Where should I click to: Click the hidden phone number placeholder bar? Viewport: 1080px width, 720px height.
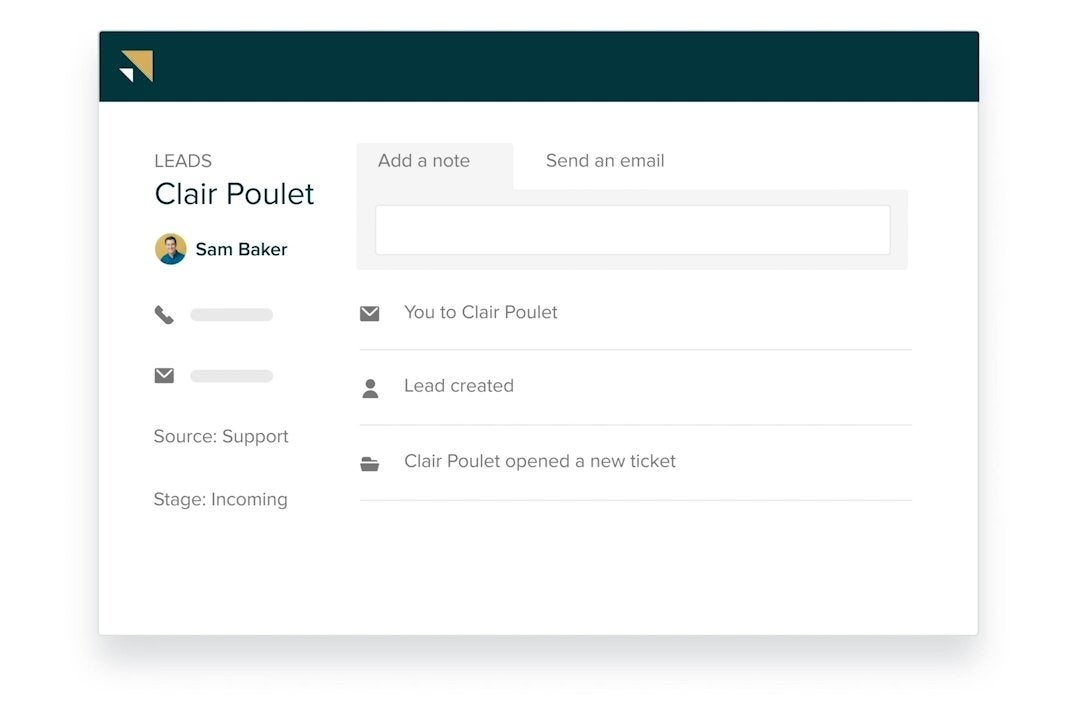tap(231, 313)
